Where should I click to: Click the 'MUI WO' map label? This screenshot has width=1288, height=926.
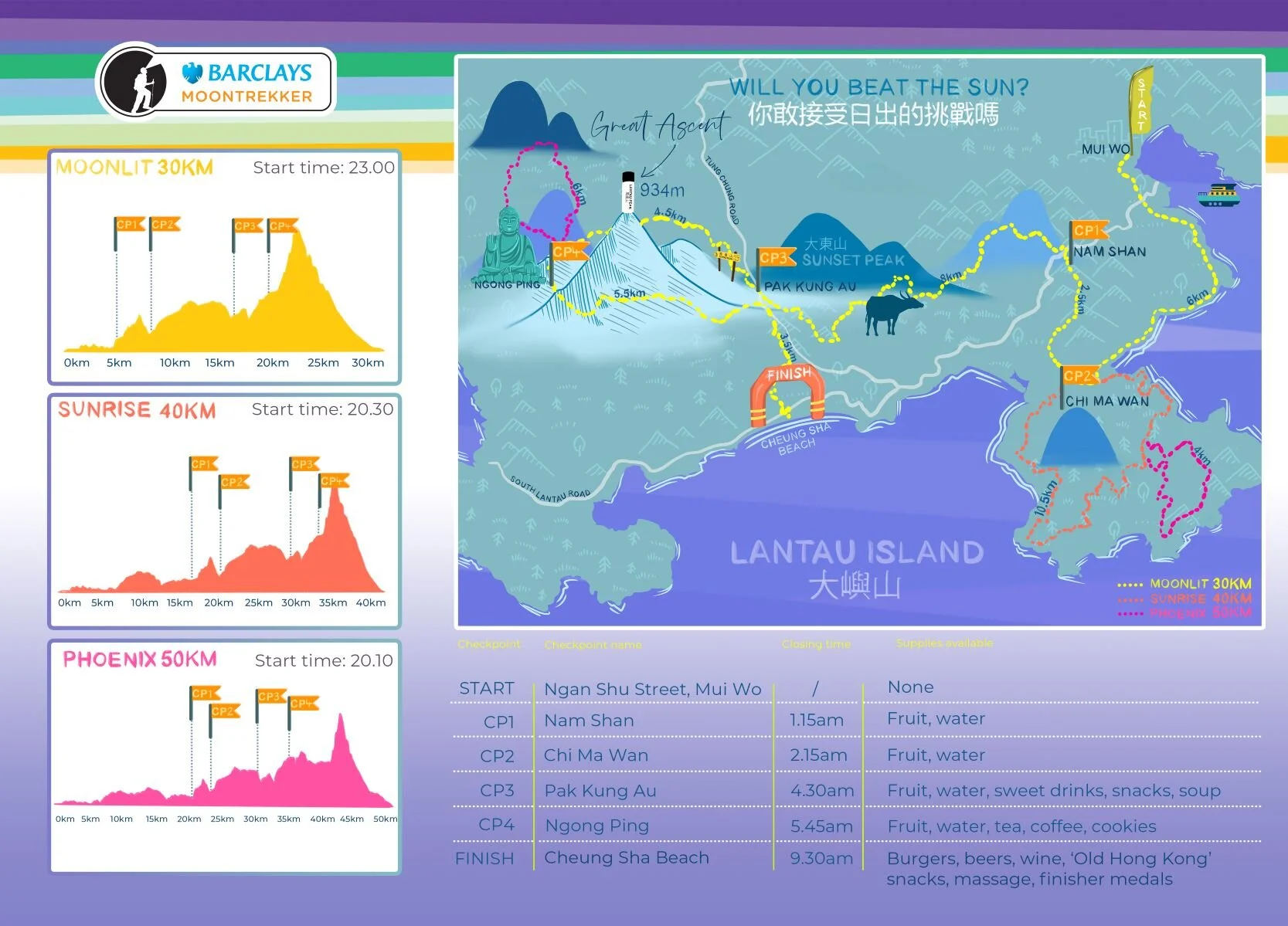click(x=1106, y=149)
